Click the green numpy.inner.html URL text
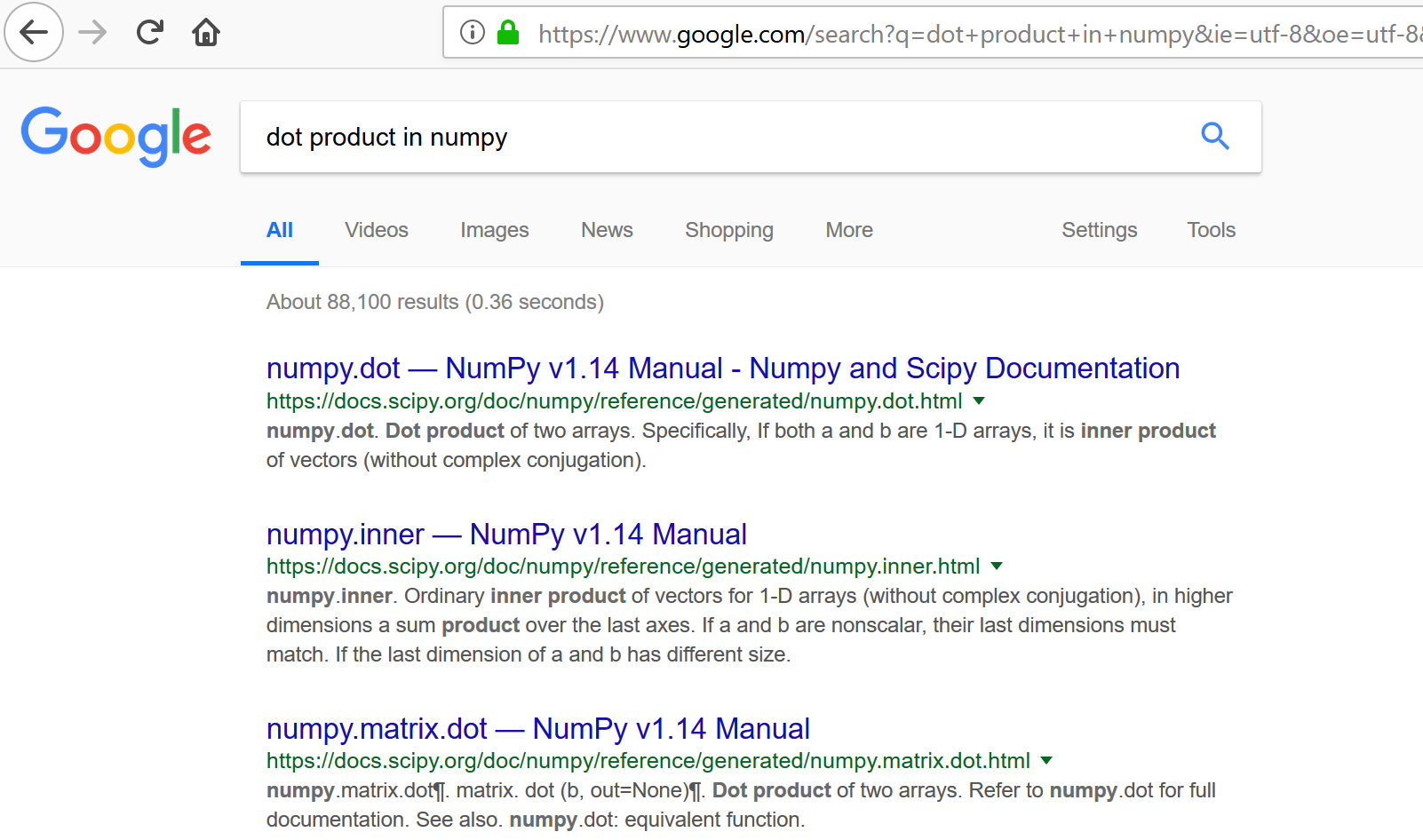The width and height of the screenshot is (1423, 840). 624,567
